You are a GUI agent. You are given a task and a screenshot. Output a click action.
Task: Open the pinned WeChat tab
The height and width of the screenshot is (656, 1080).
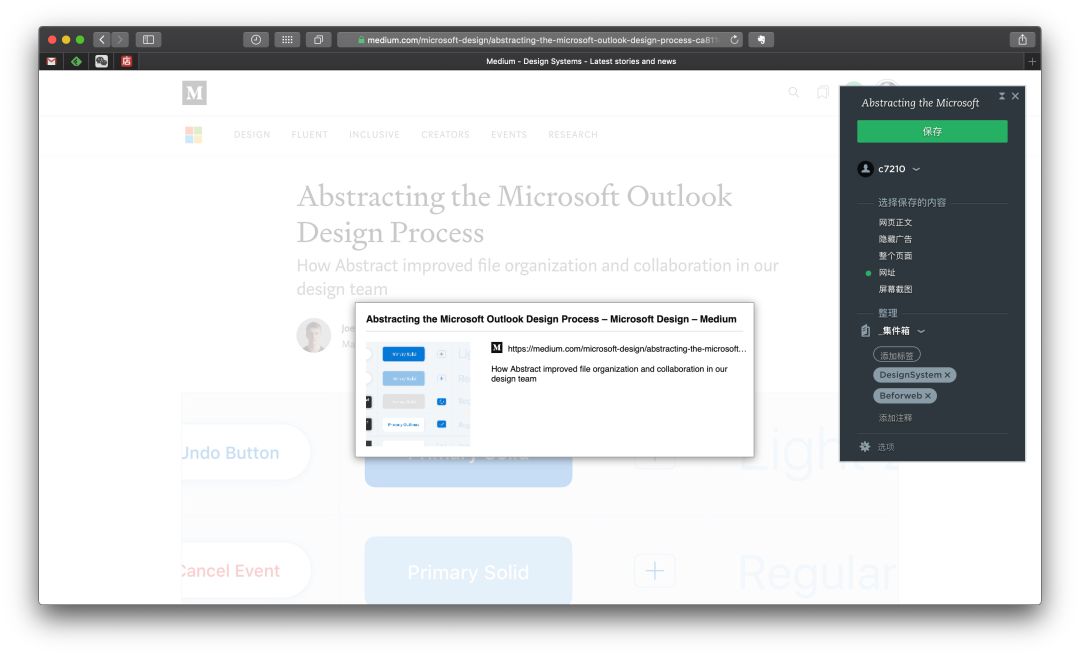click(x=101, y=61)
